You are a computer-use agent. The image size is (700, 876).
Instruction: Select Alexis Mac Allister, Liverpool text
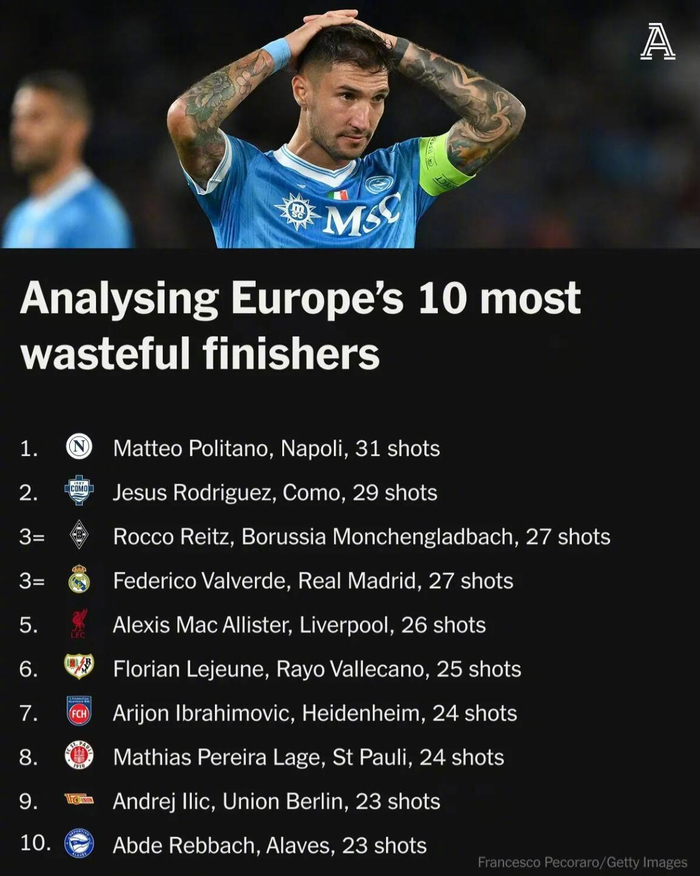[x=299, y=625]
